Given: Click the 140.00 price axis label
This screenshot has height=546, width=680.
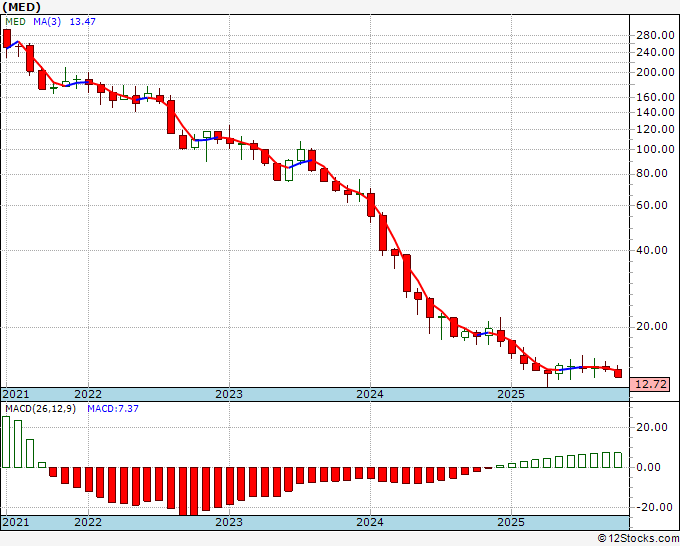Looking at the screenshot, I should click(655, 112).
